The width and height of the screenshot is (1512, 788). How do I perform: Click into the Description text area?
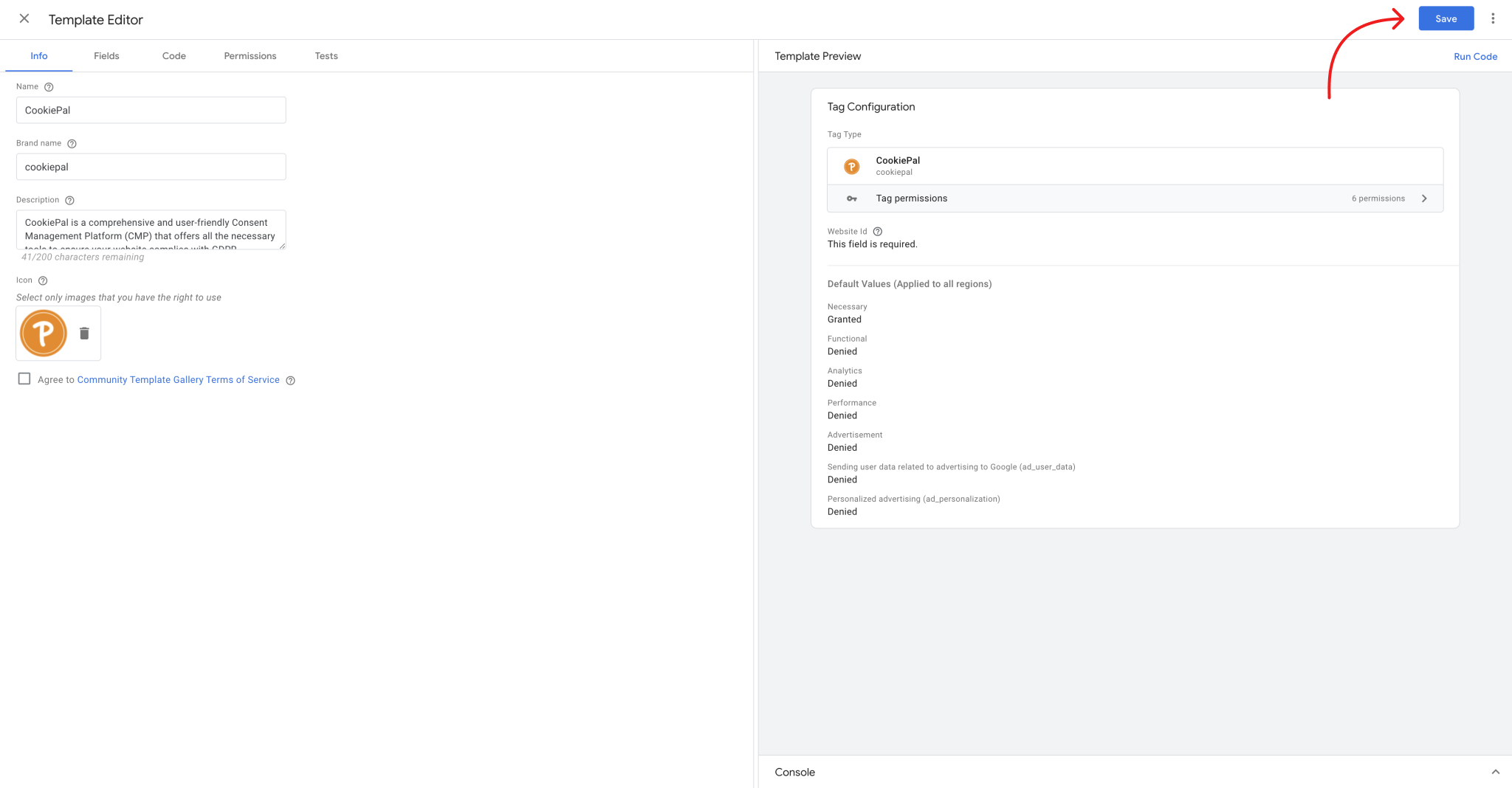[151, 229]
